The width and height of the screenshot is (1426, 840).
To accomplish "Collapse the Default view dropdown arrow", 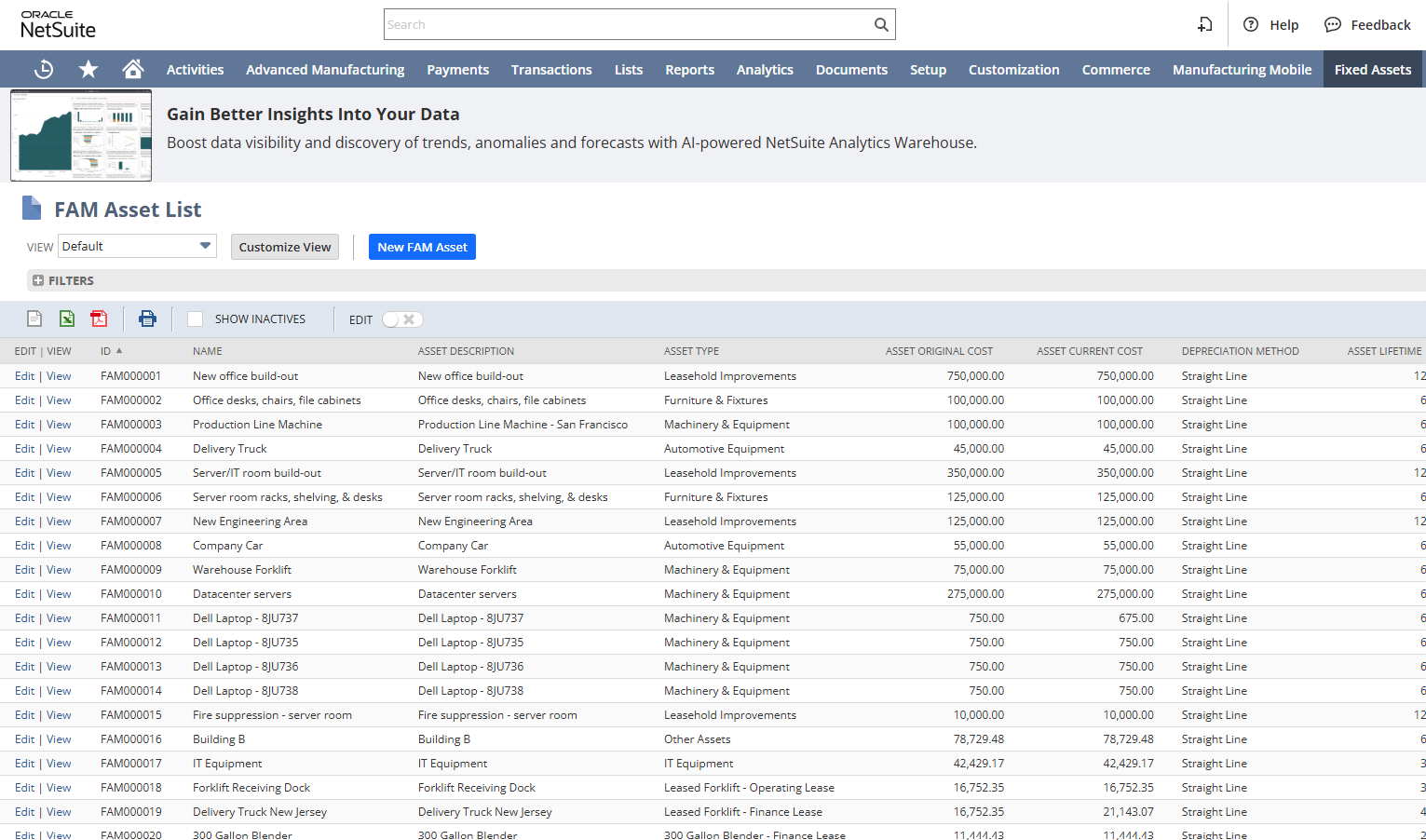I will pyautogui.click(x=204, y=246).
